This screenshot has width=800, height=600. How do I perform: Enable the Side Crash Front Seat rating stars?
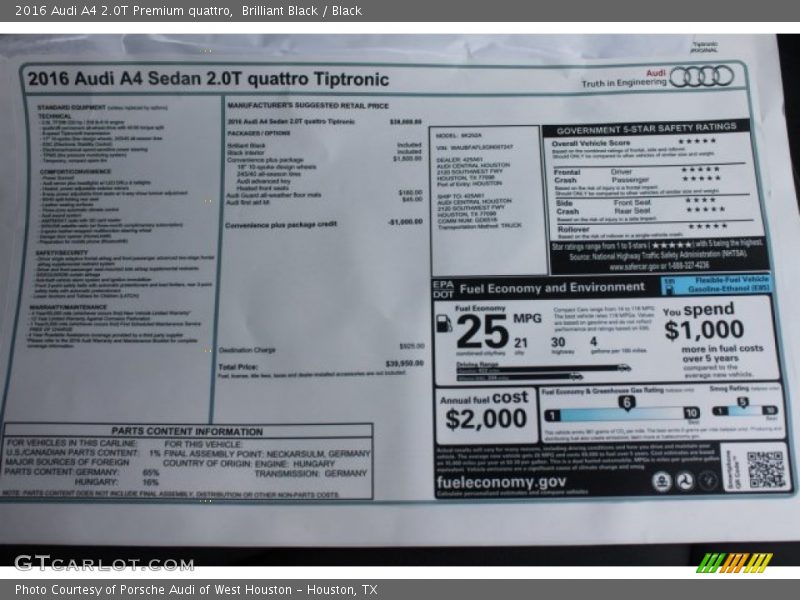[x=698, y=200]
